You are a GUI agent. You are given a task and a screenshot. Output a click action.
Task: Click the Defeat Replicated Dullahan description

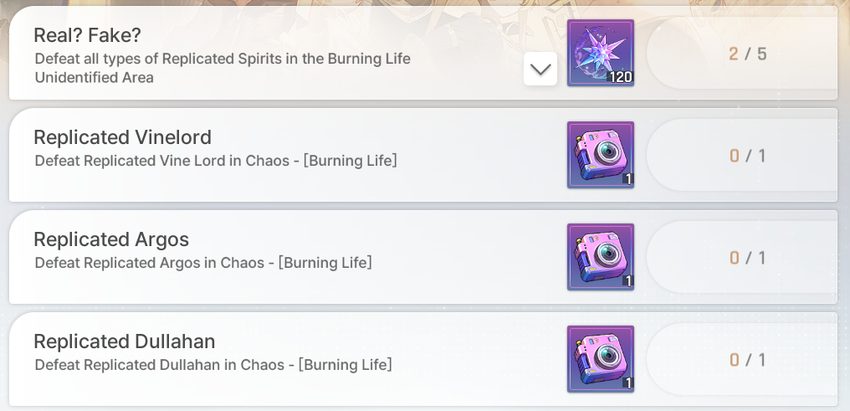coord(213,365)
